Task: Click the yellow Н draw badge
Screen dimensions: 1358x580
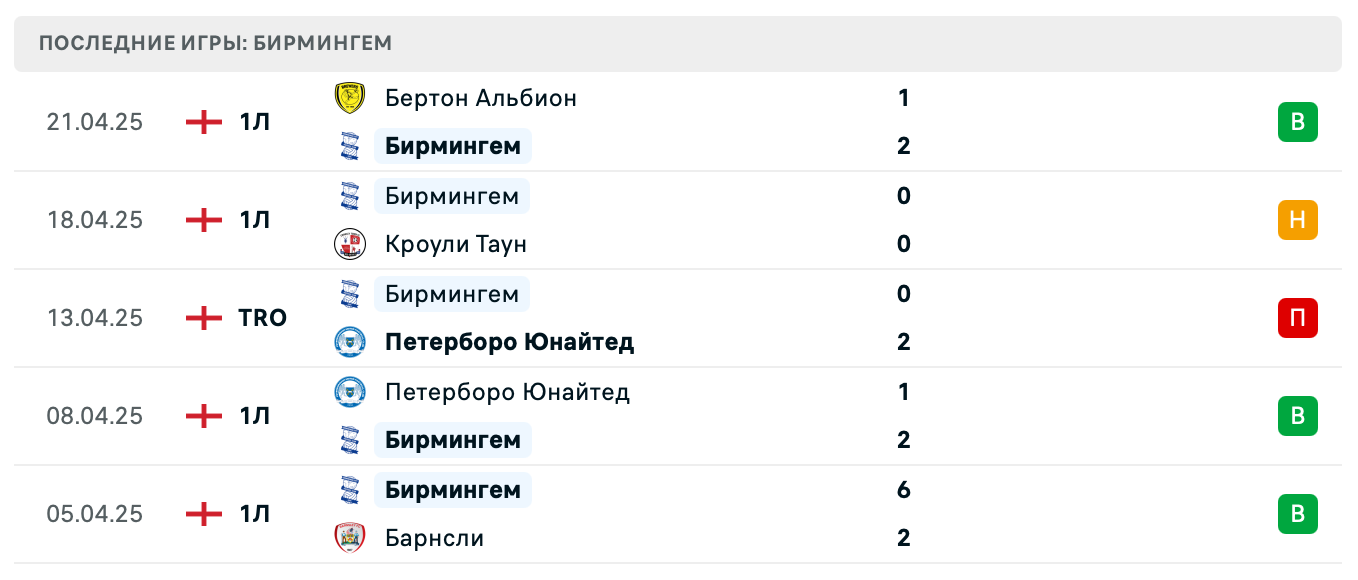Action: (x=1297, y=220)
